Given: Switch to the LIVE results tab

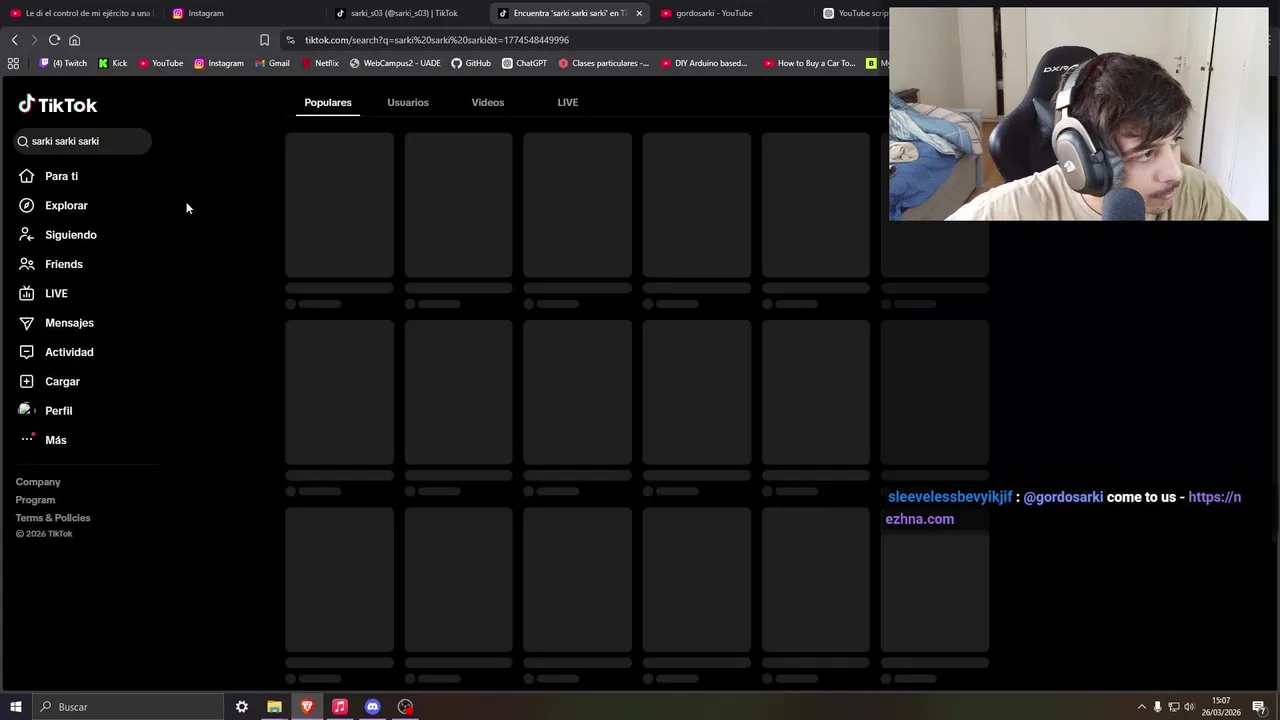Looking at the screenshot, I should (568, 103).
